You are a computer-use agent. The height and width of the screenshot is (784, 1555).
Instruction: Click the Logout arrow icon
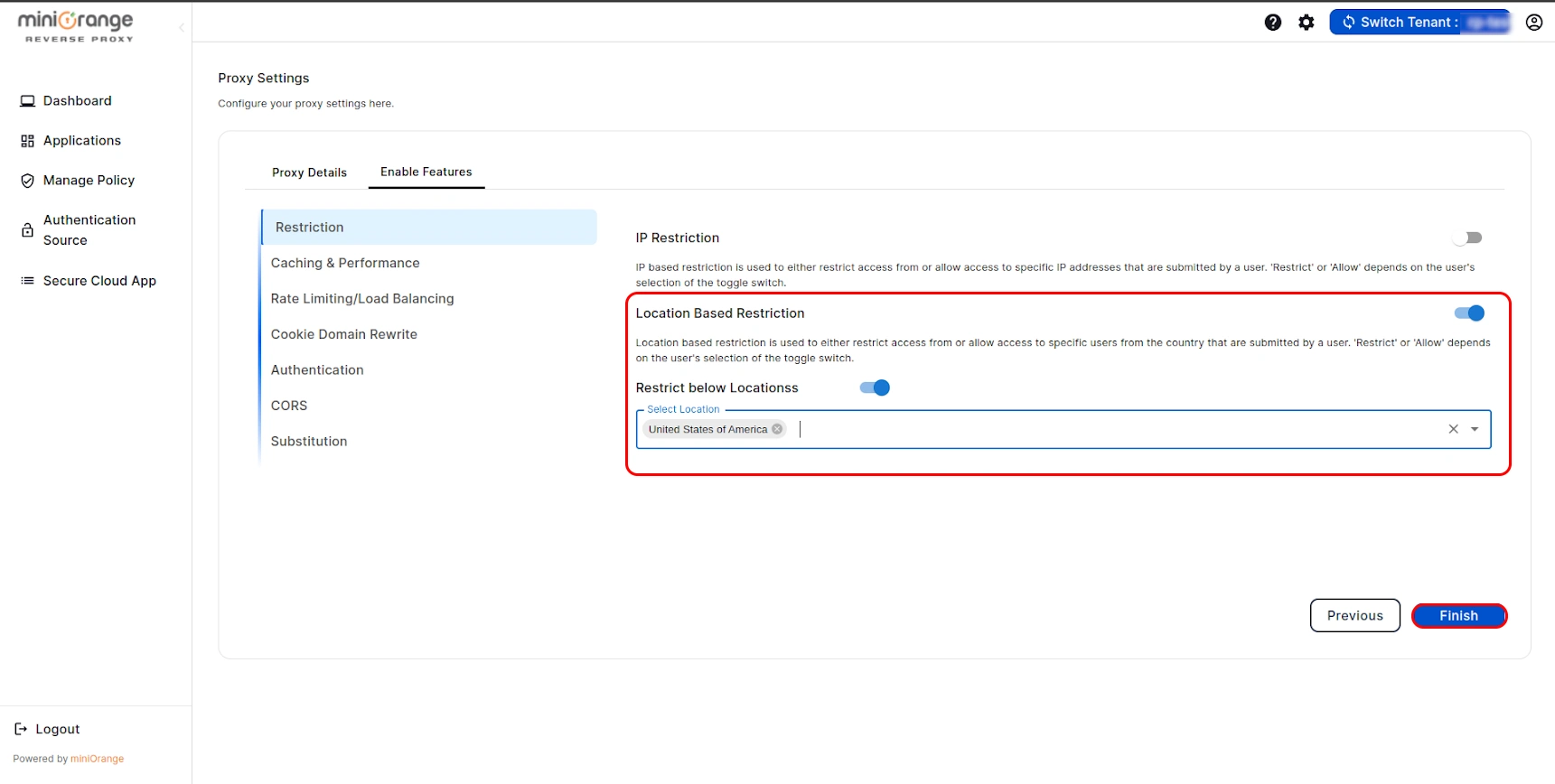[x=21, y=729]
